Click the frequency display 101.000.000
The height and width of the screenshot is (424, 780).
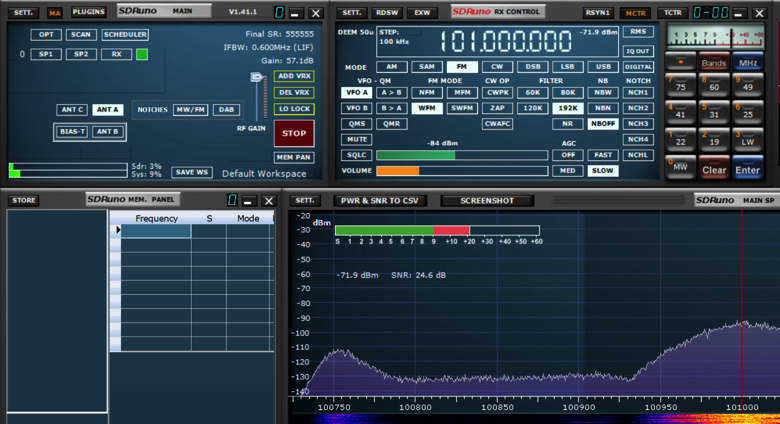pos(506,41)
